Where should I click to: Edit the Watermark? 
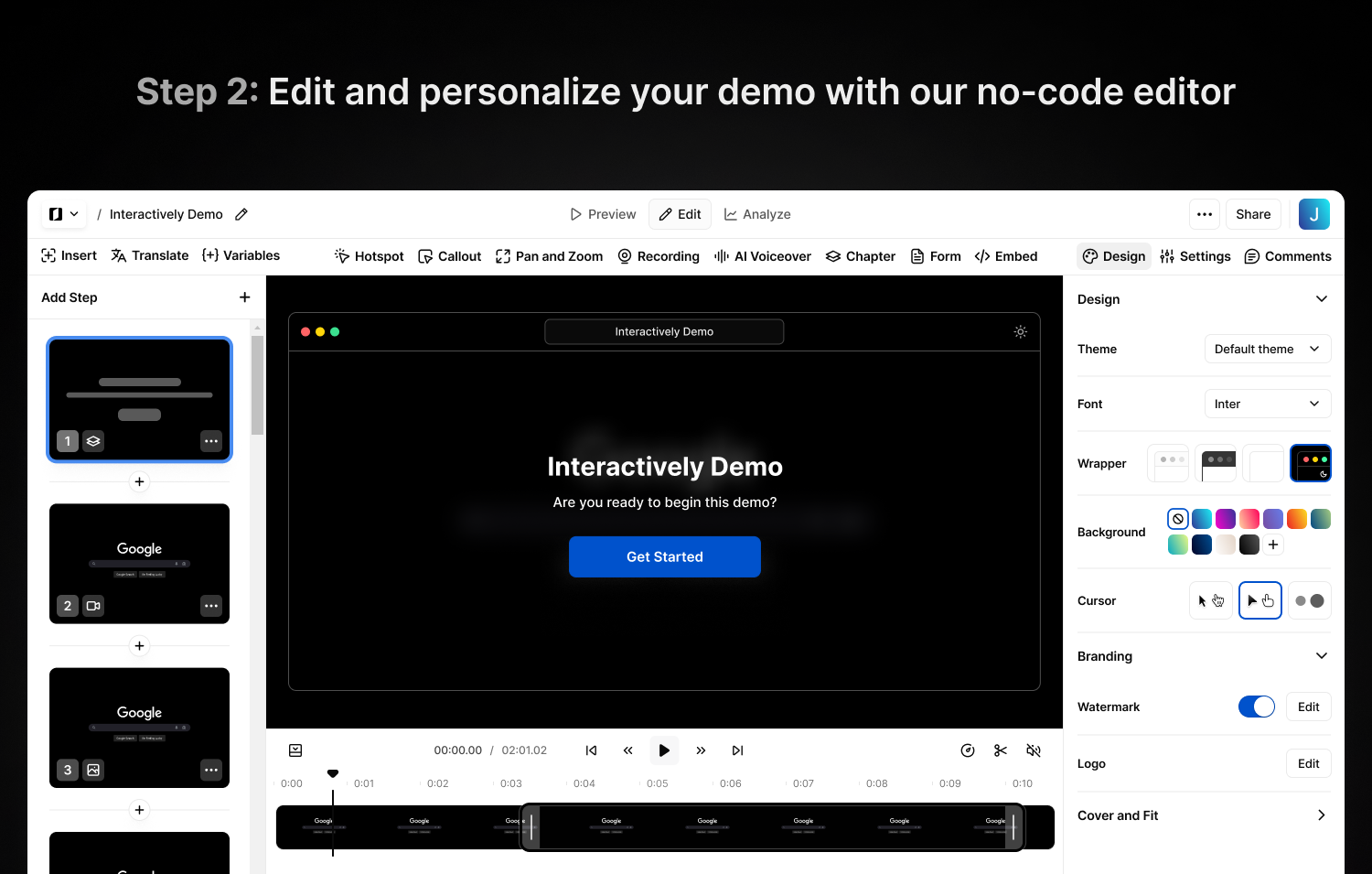(x=1309, y=707)
